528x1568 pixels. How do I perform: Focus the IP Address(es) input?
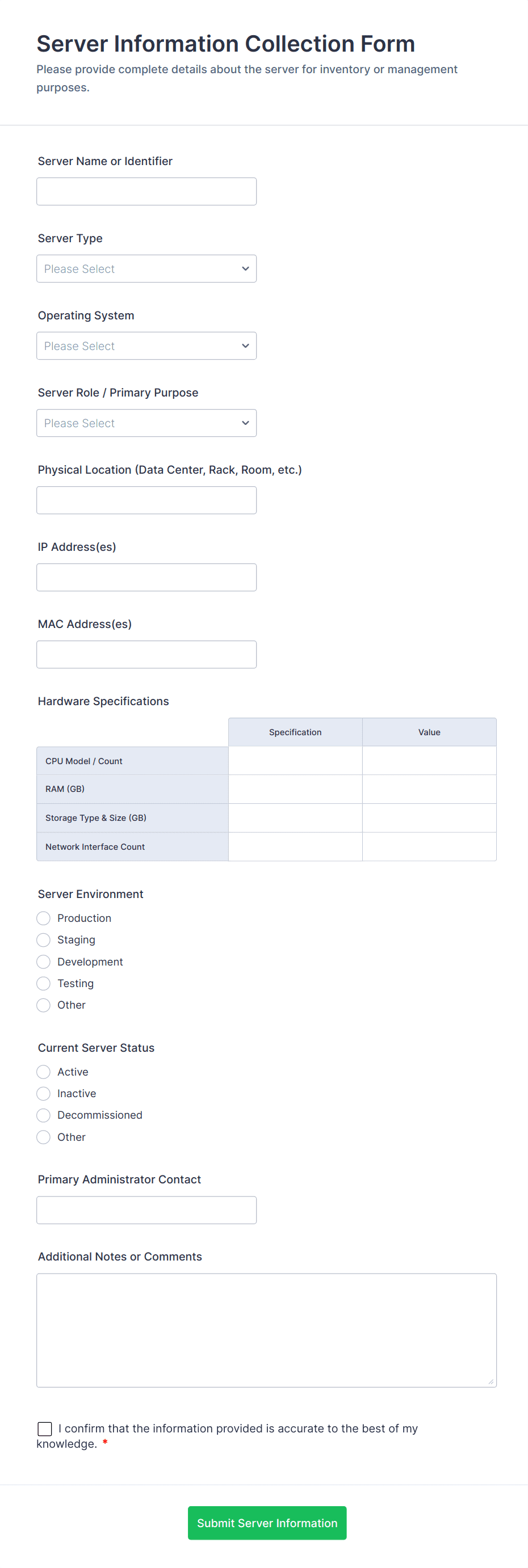point(146,576)
